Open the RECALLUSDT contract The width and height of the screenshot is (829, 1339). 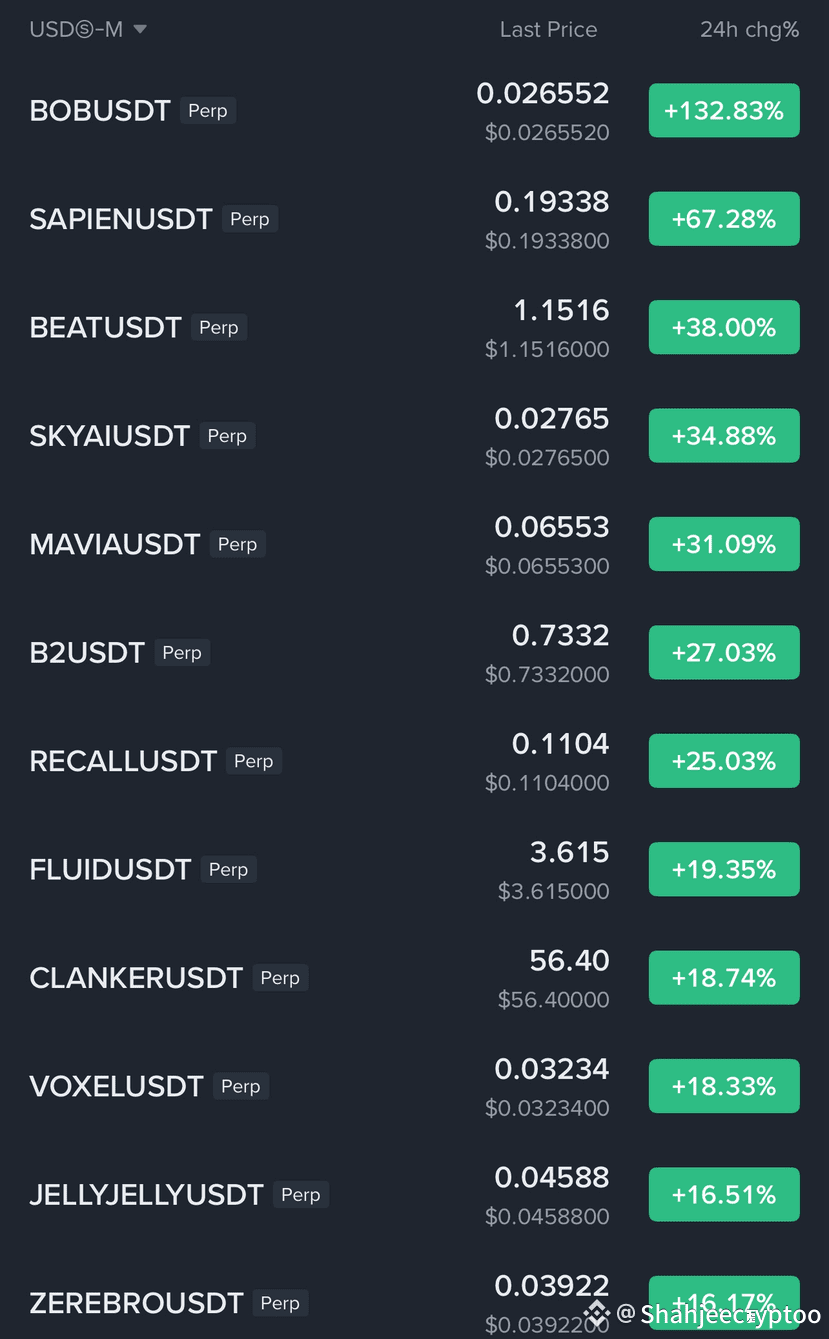coord(414,761)
